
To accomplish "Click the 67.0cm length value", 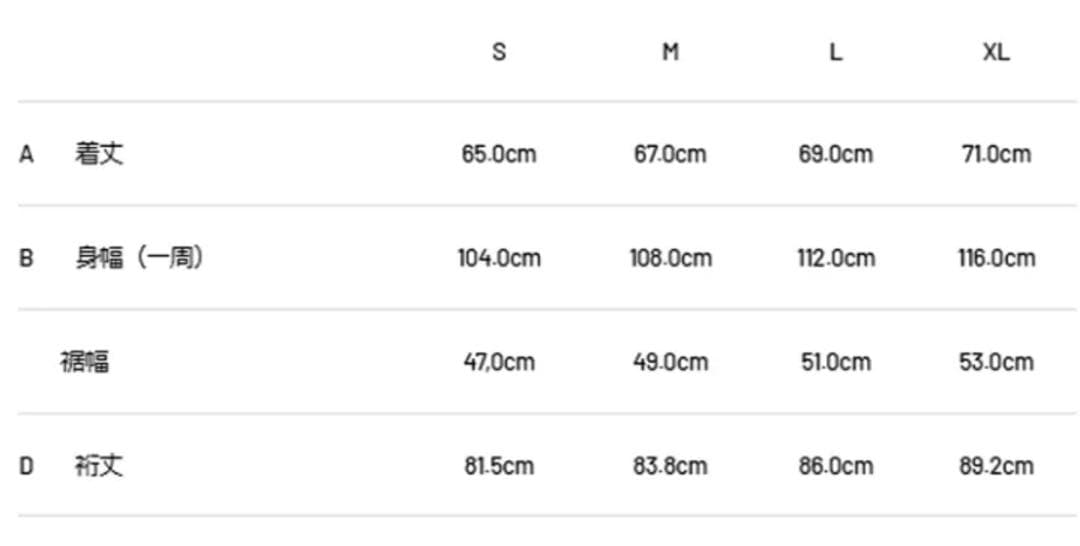I will [x=670, y=154].
